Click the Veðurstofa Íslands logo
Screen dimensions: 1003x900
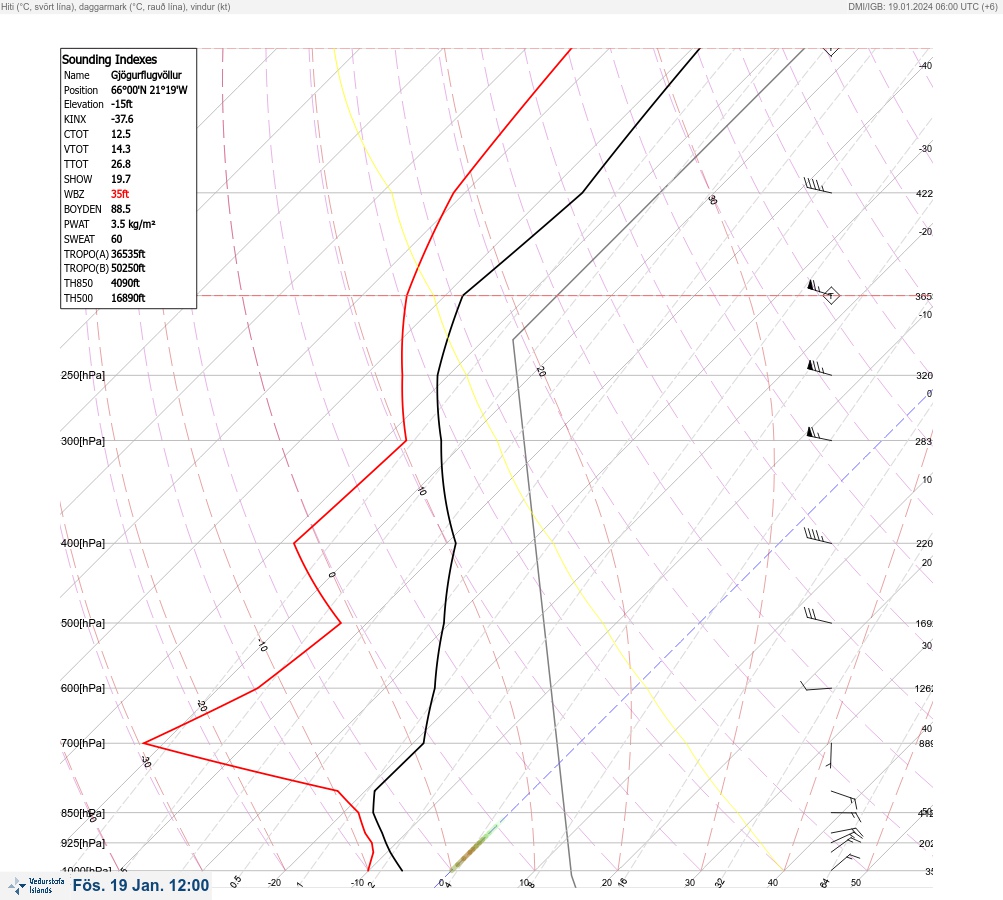(36, 886)
